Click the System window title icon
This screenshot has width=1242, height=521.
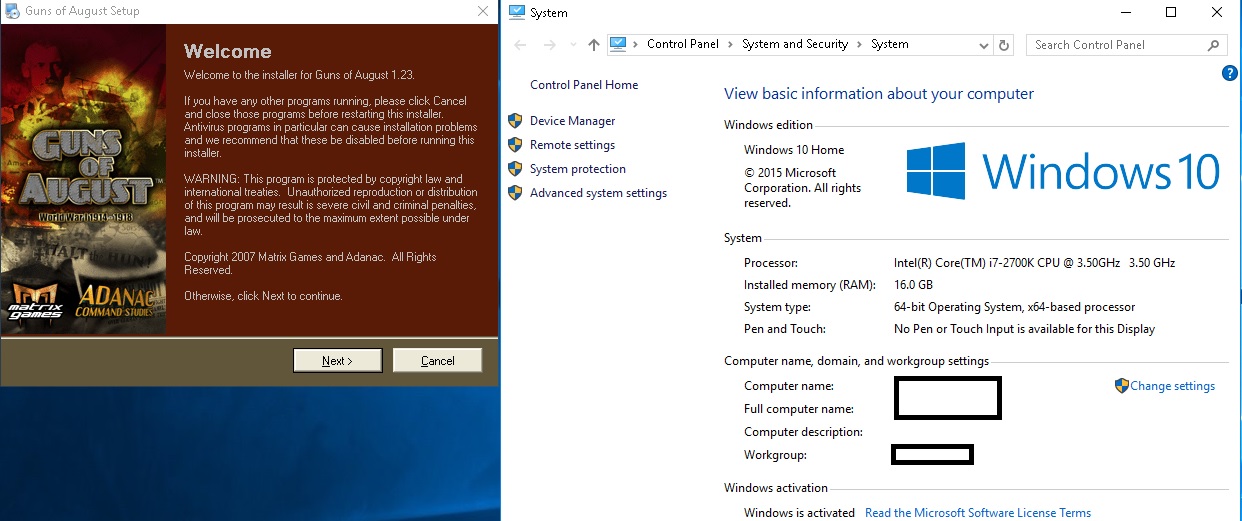(x=516, y=12)
